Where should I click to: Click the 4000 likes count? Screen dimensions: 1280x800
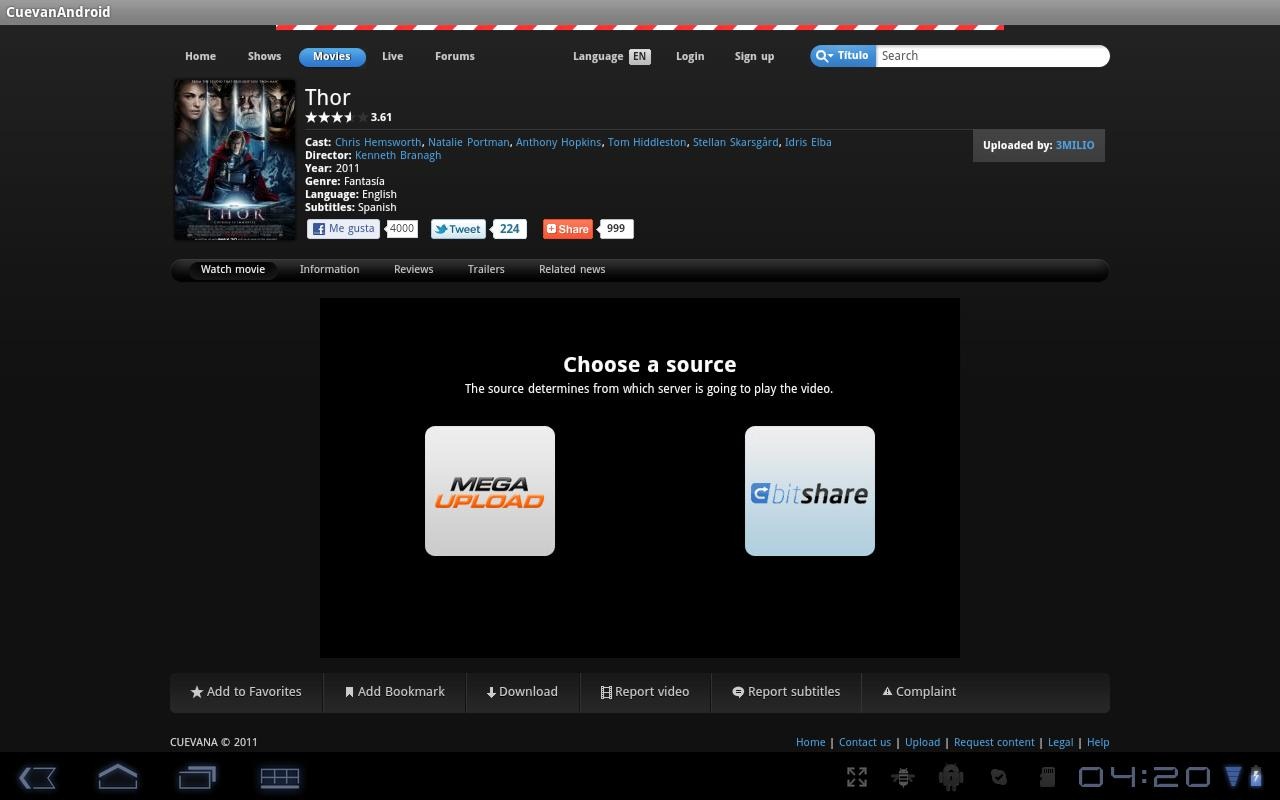(402, 229)
